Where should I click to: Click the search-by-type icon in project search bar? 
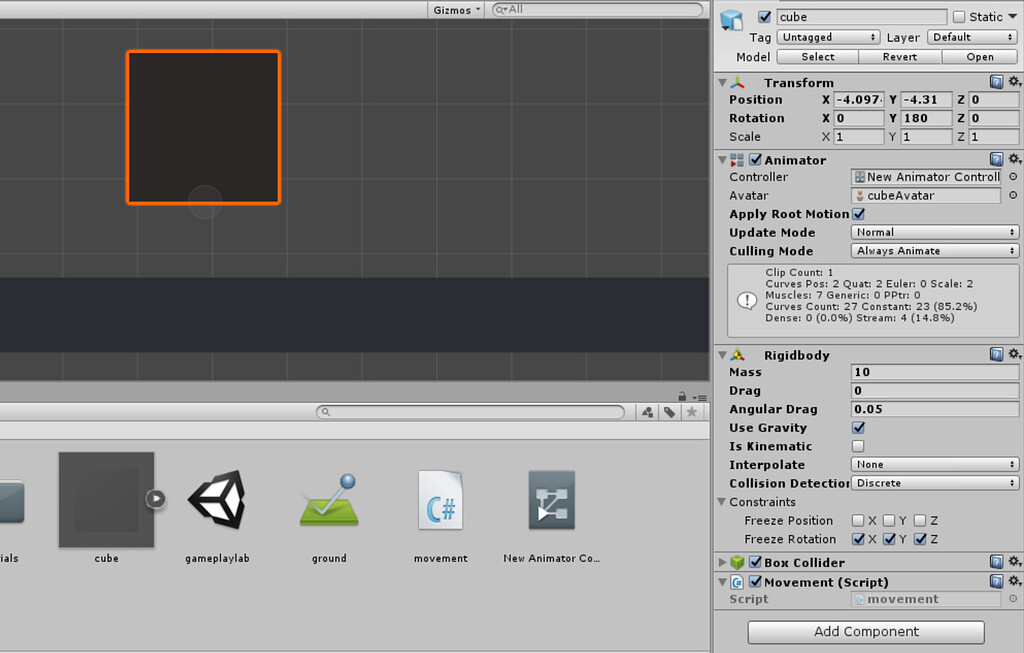[647, 412]
